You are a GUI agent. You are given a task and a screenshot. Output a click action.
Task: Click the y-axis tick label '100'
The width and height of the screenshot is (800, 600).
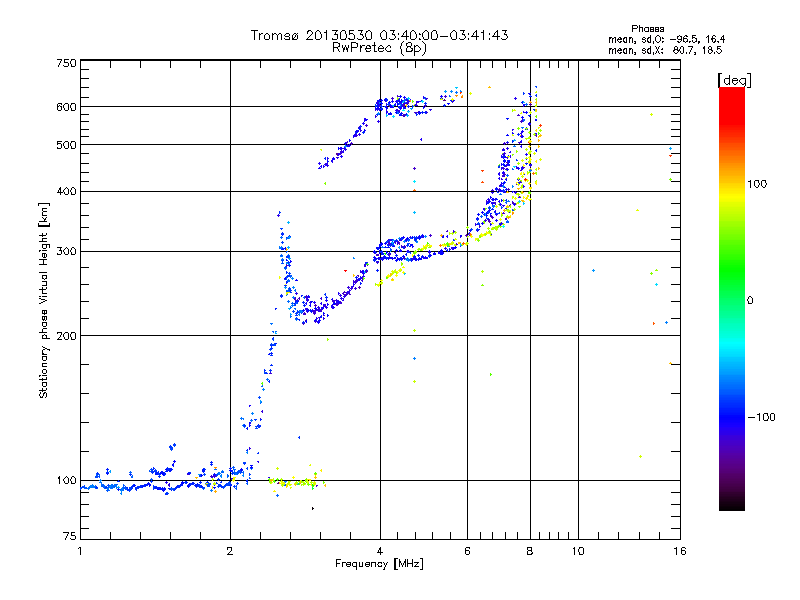point(66,480)
